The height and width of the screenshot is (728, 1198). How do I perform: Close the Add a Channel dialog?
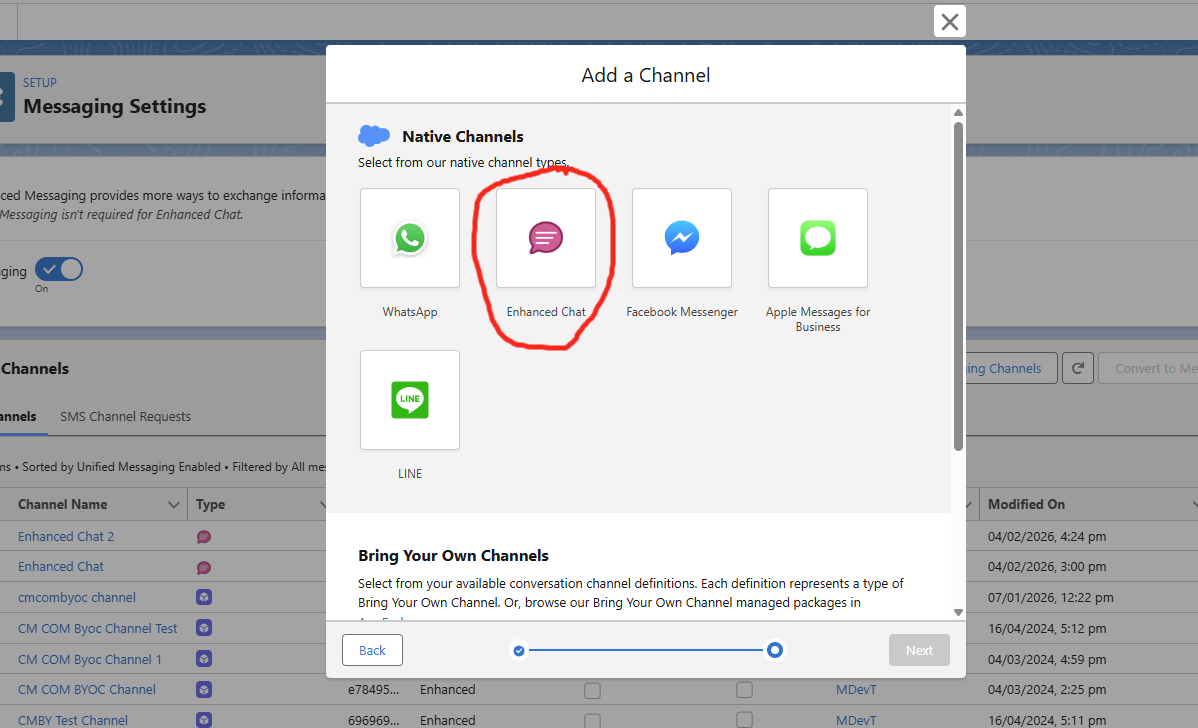[x=950, y=21]
